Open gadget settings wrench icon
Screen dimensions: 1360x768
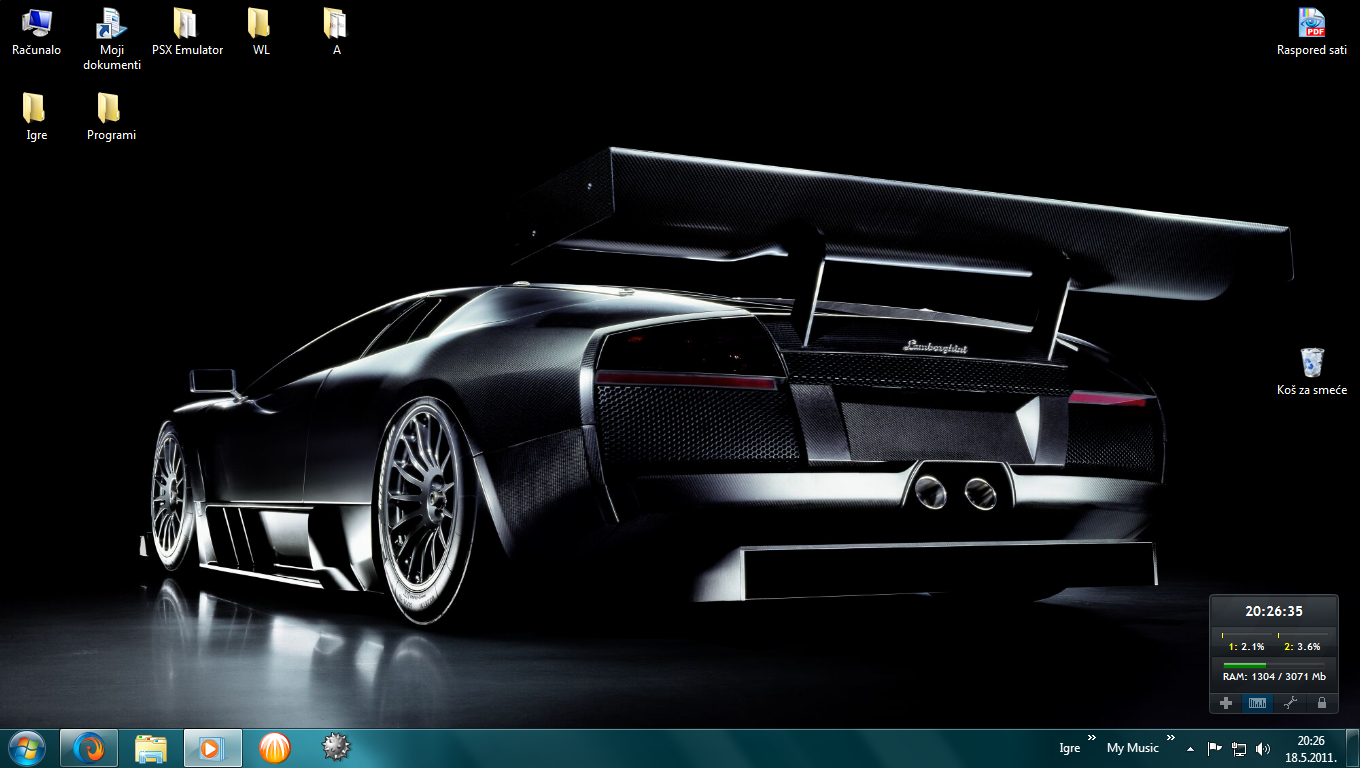point(1289,703)
